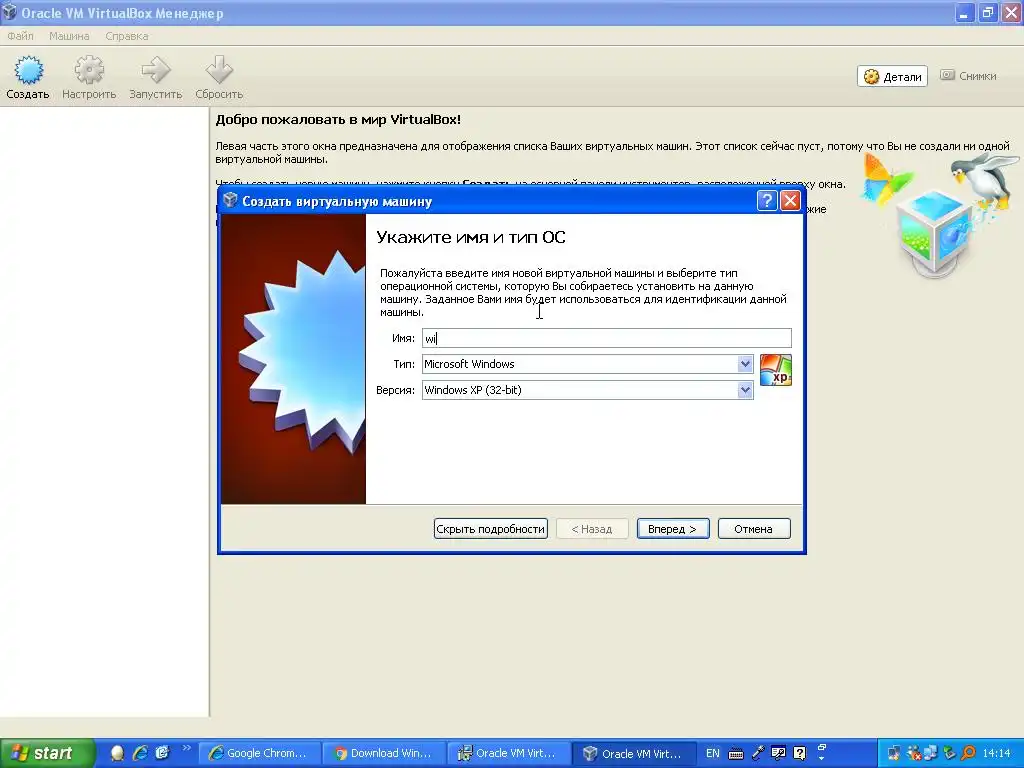Image resolution: width=1024 pixels, height=768 pixels.
Task: Click the microphone/pen tool icon in language bar
Action: [758, 753]
